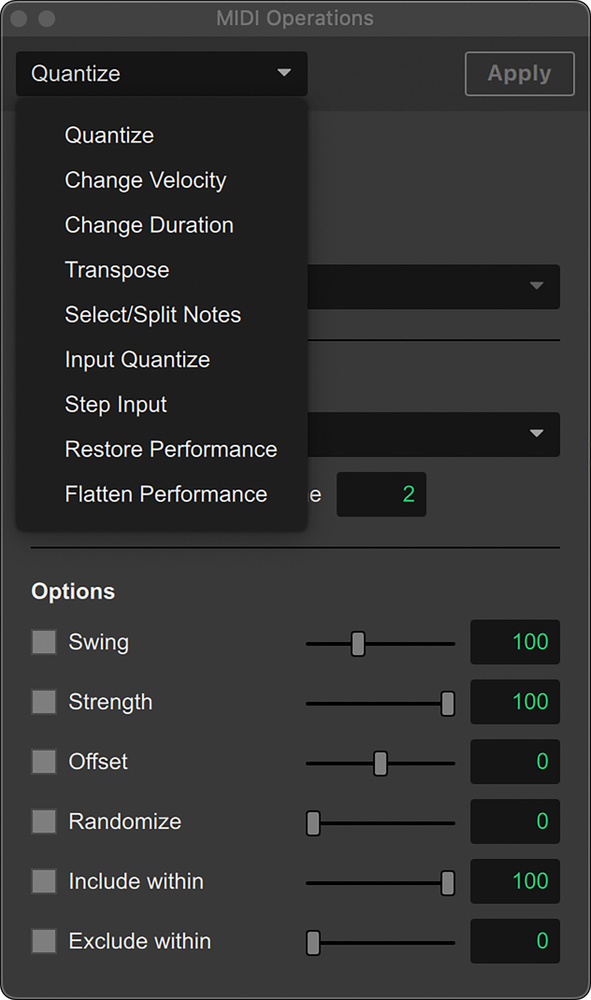Screen dimensions: 591x1000
Task: Click the Swing slider handle
Action: [x=358, y=642]
